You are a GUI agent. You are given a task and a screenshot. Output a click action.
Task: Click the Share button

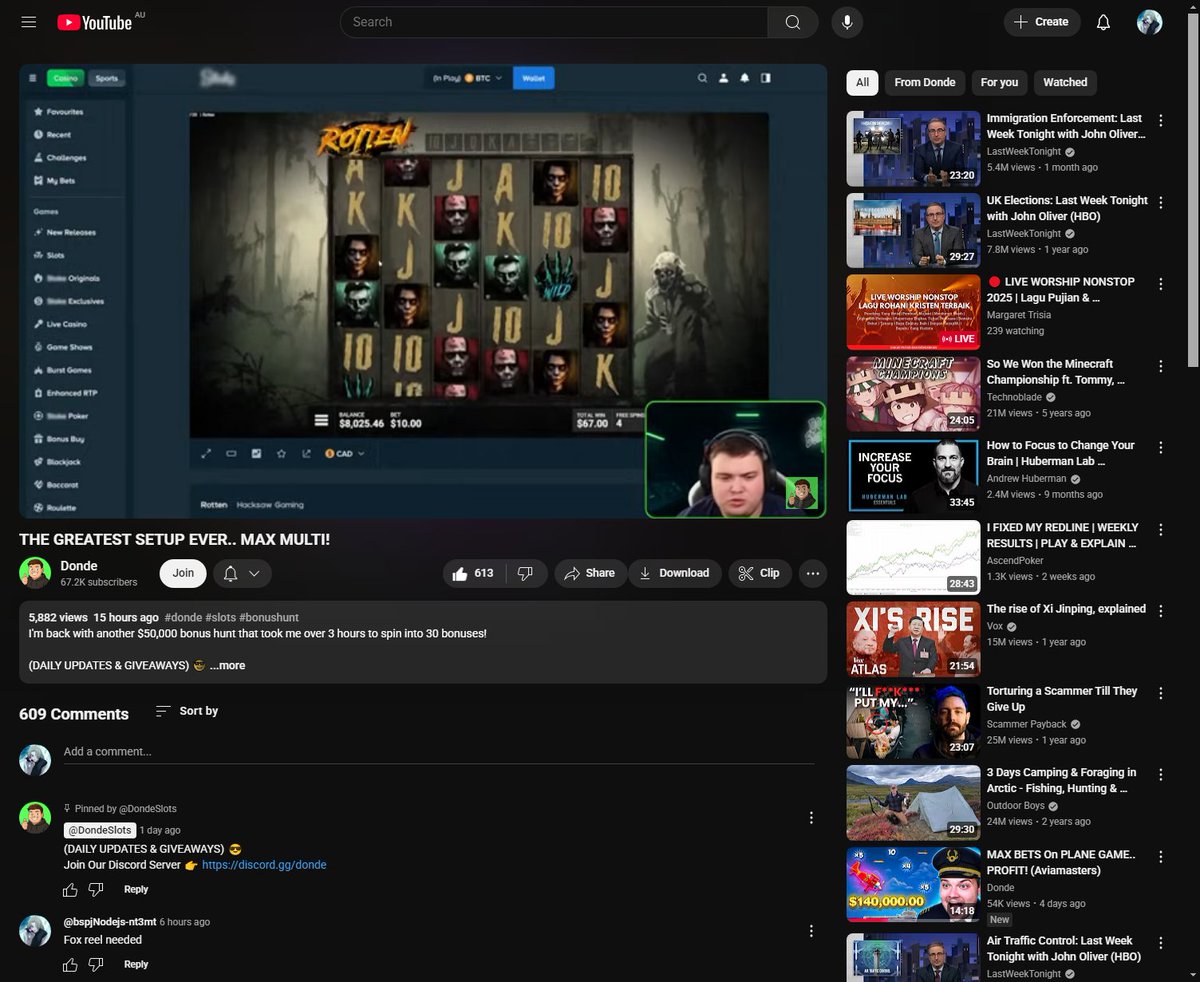(x=590, y=573)
